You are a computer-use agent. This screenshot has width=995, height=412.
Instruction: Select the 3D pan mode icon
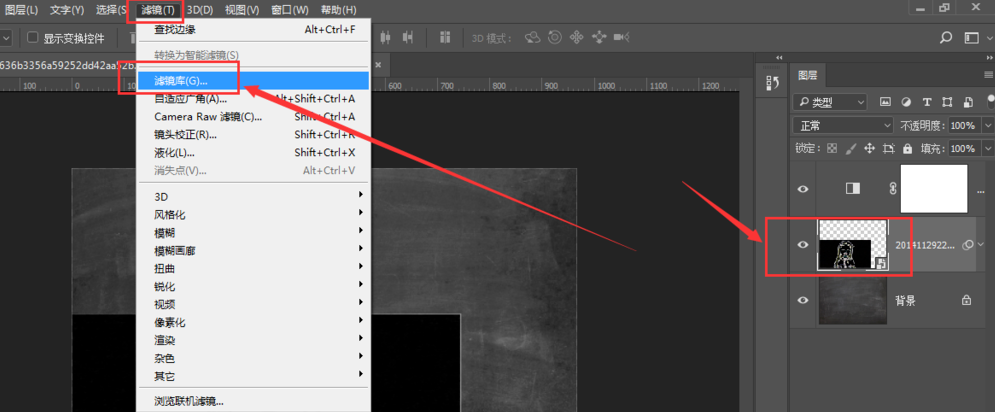coord(576,37)
